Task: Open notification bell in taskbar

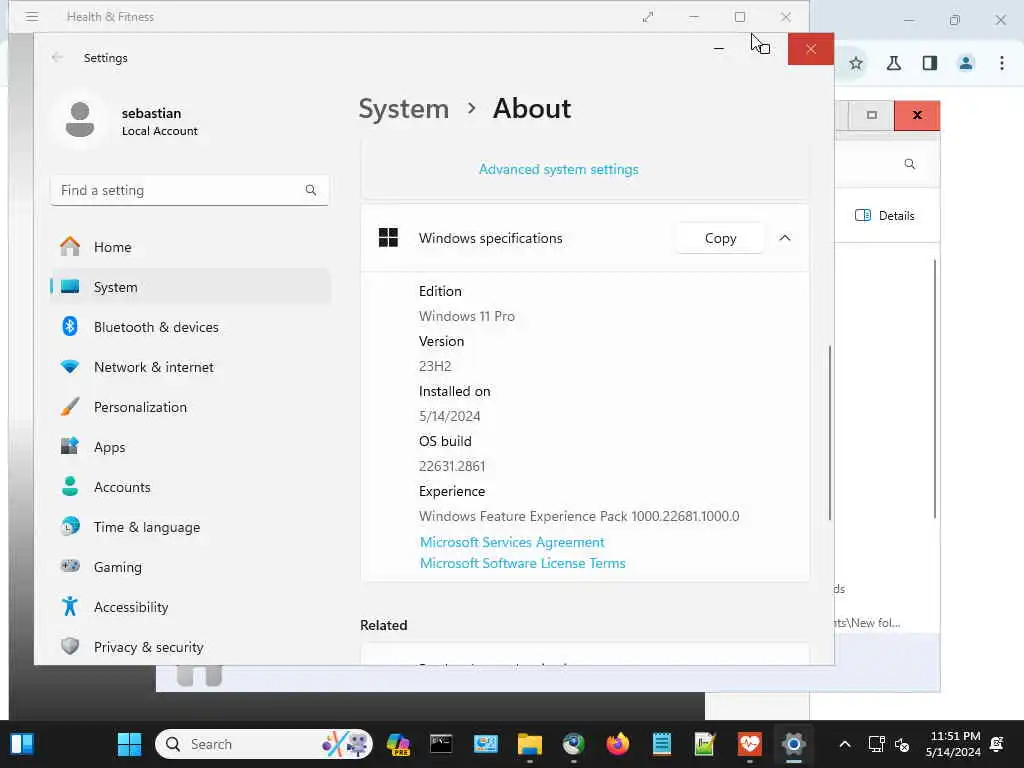Action: point(997,744)
